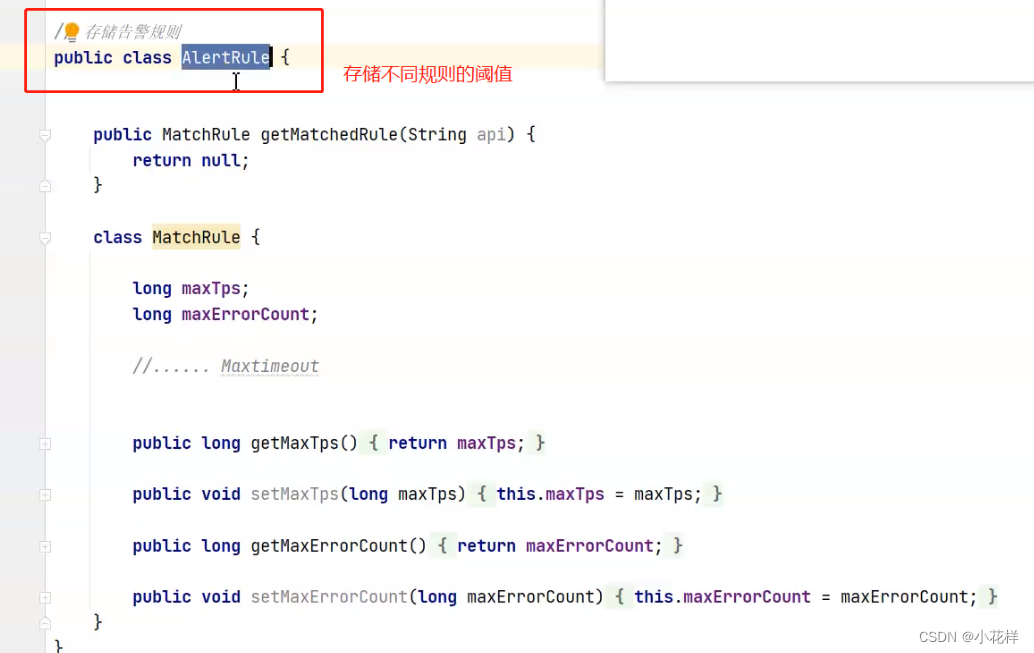
Task: Click the unused api parameter
Action: pos(491,135)
